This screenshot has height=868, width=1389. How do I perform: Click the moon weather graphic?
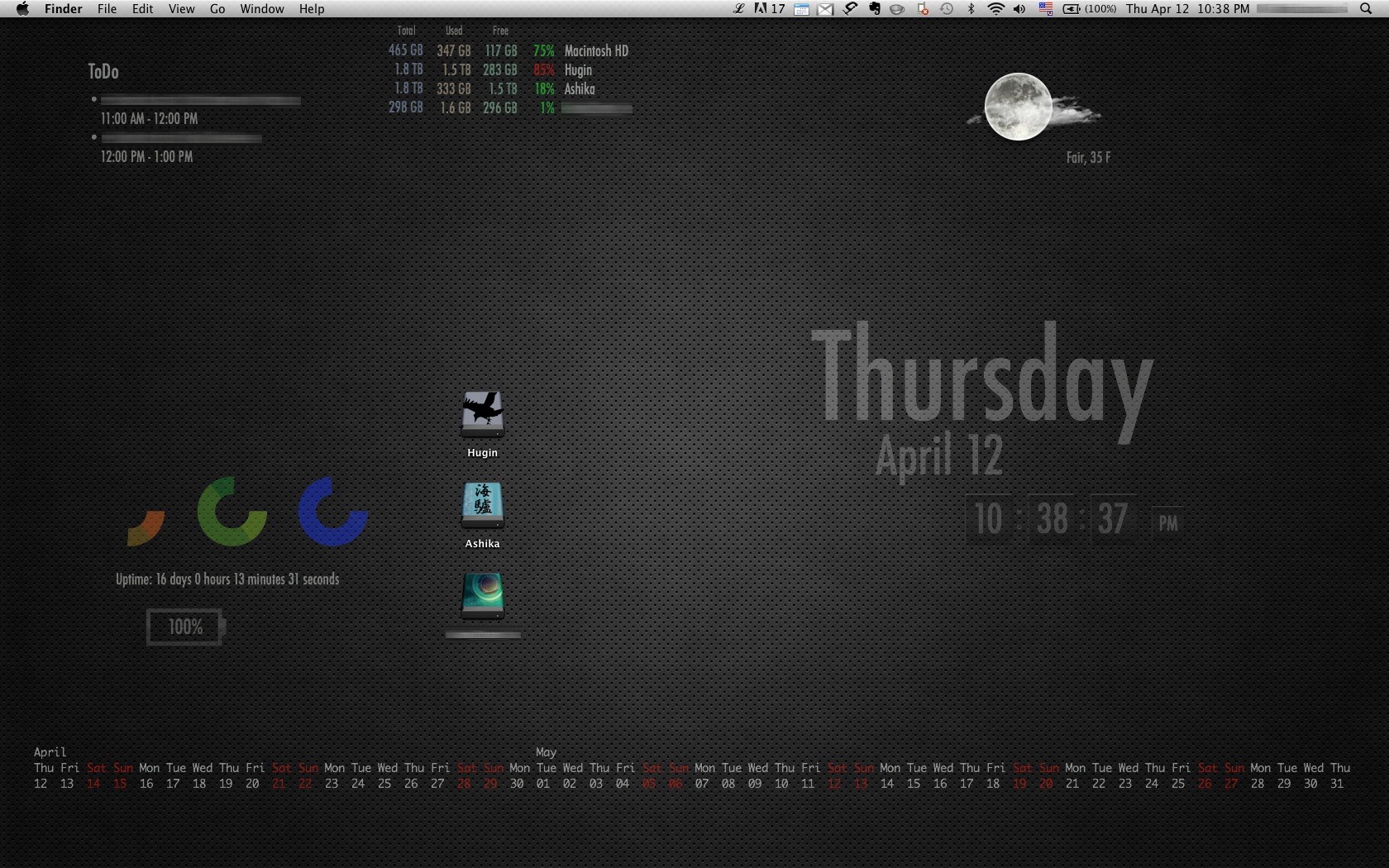pyautogui.click(x=1018, y=107)
